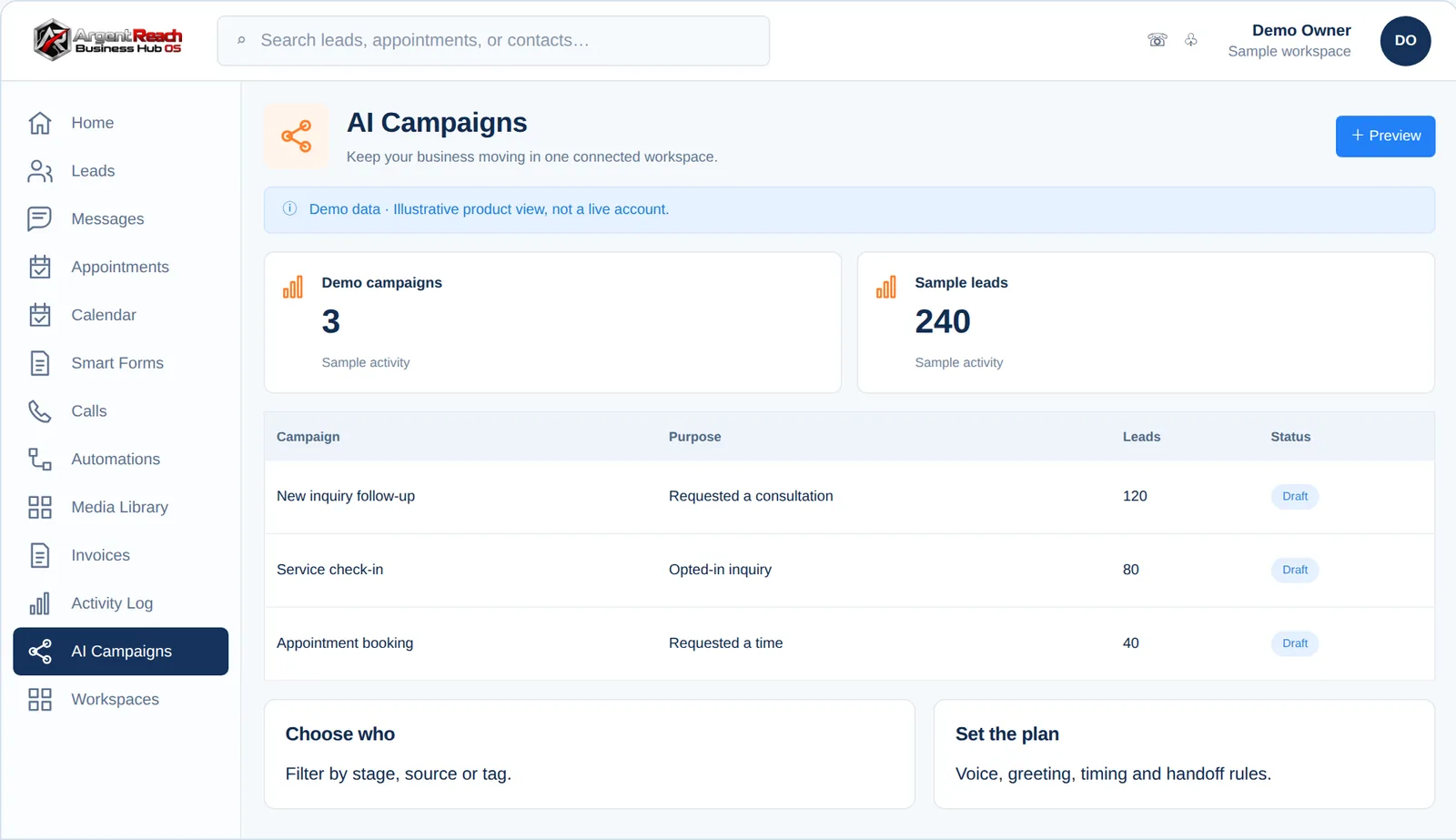Select the Service check-in campaign
Viewport: 1456px width, 840px height.
[x=329, y=570]
